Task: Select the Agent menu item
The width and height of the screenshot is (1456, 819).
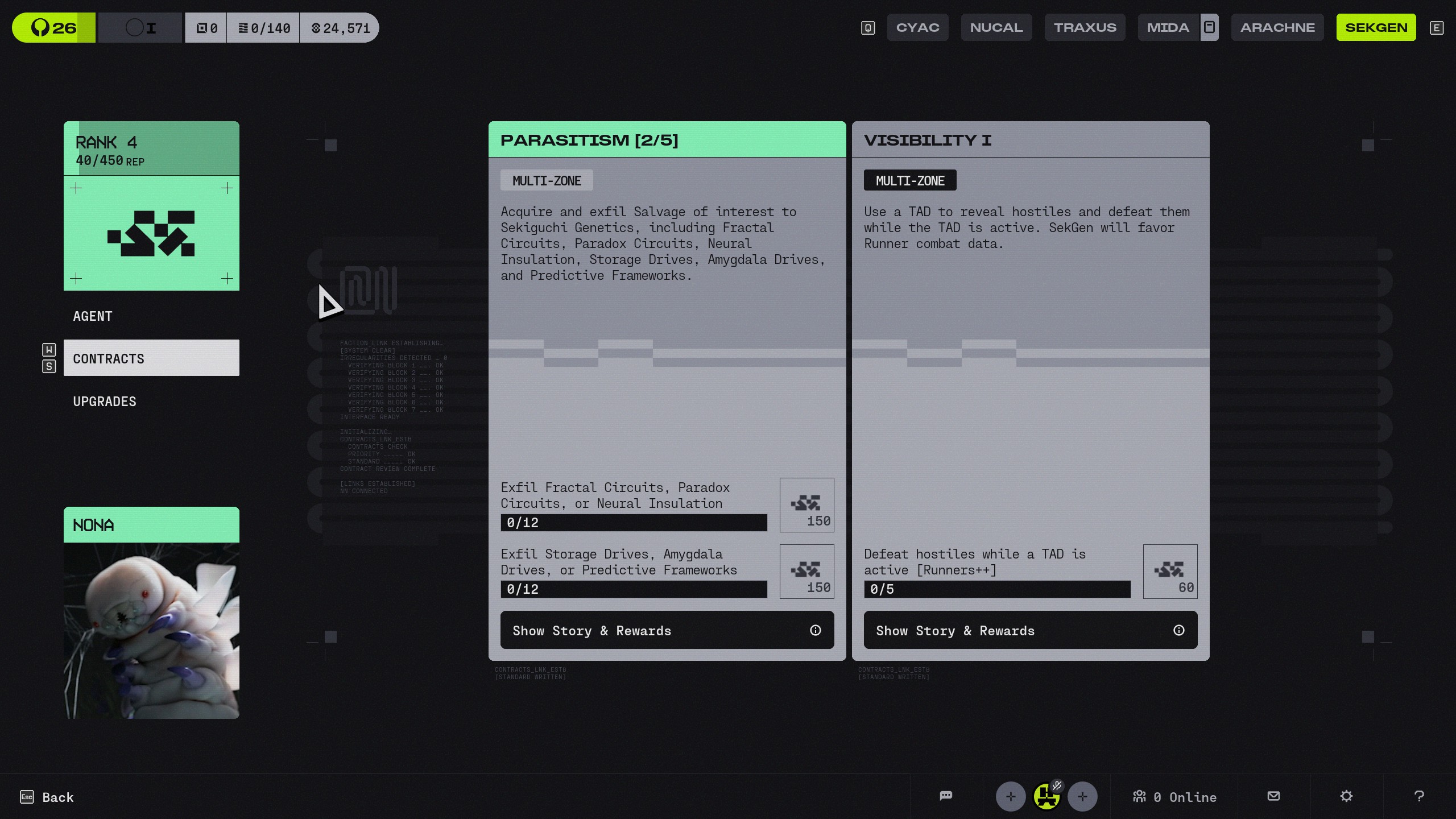Action: coord(93,316)
